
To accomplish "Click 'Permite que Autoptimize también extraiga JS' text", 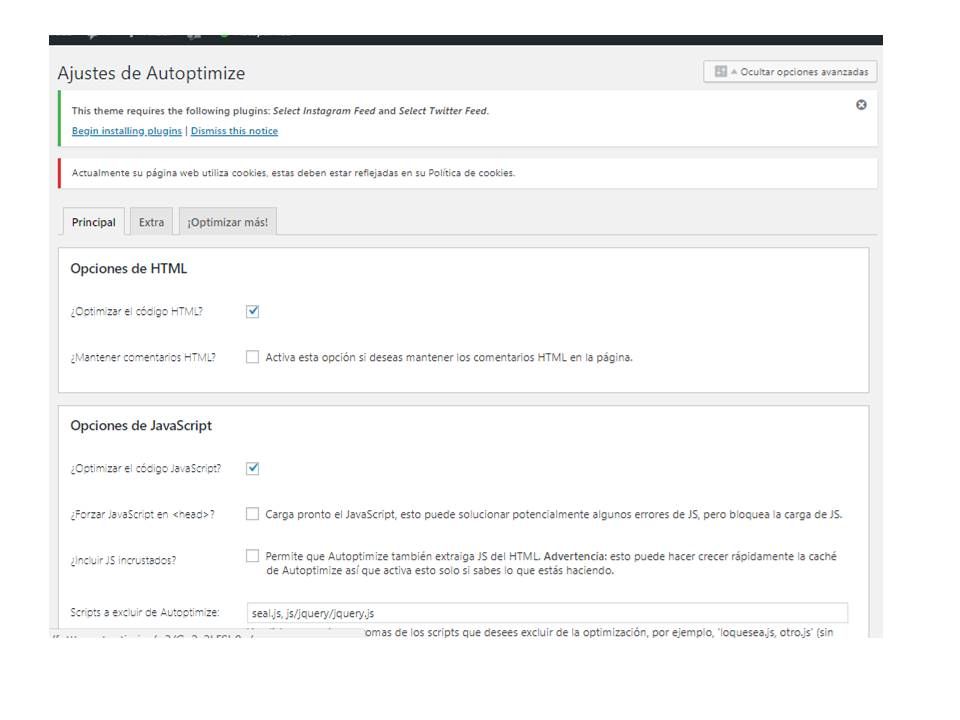I will 551,563.
